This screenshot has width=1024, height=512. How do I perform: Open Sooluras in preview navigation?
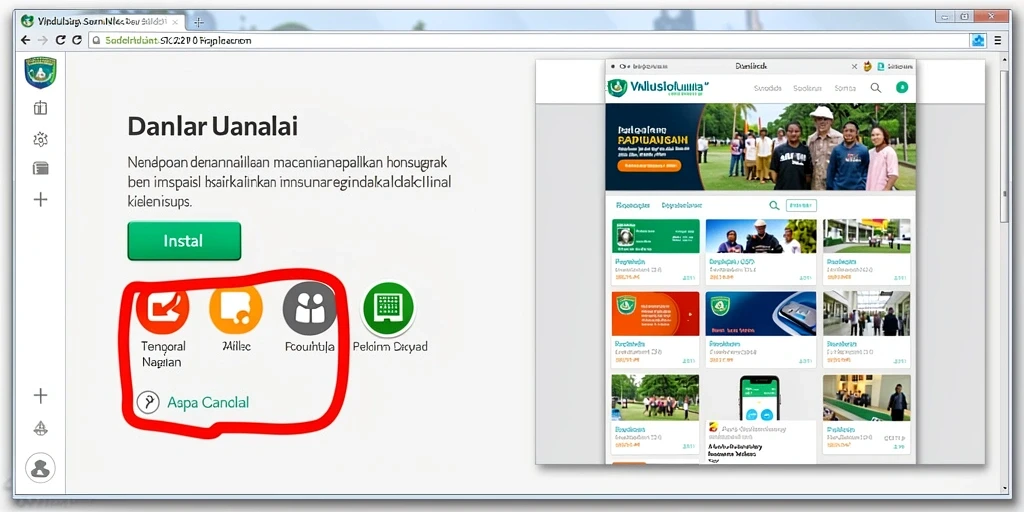tap(808, 88)
